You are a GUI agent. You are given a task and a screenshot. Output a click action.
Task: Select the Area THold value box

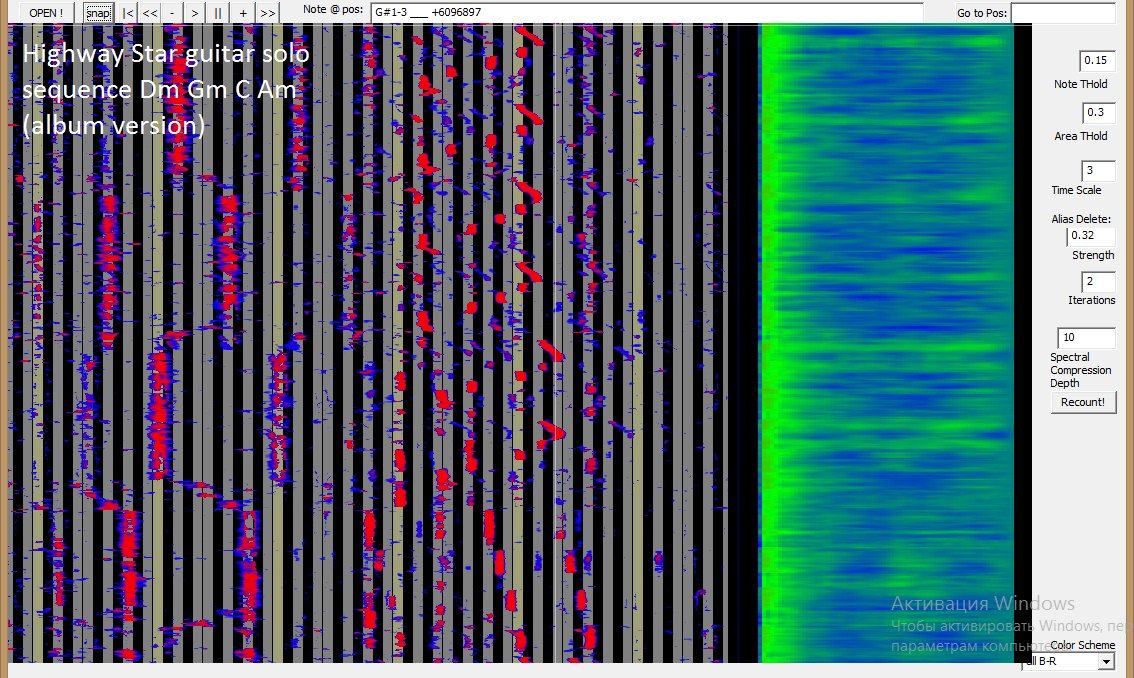pyautogui.click(x=1097, y=113)
